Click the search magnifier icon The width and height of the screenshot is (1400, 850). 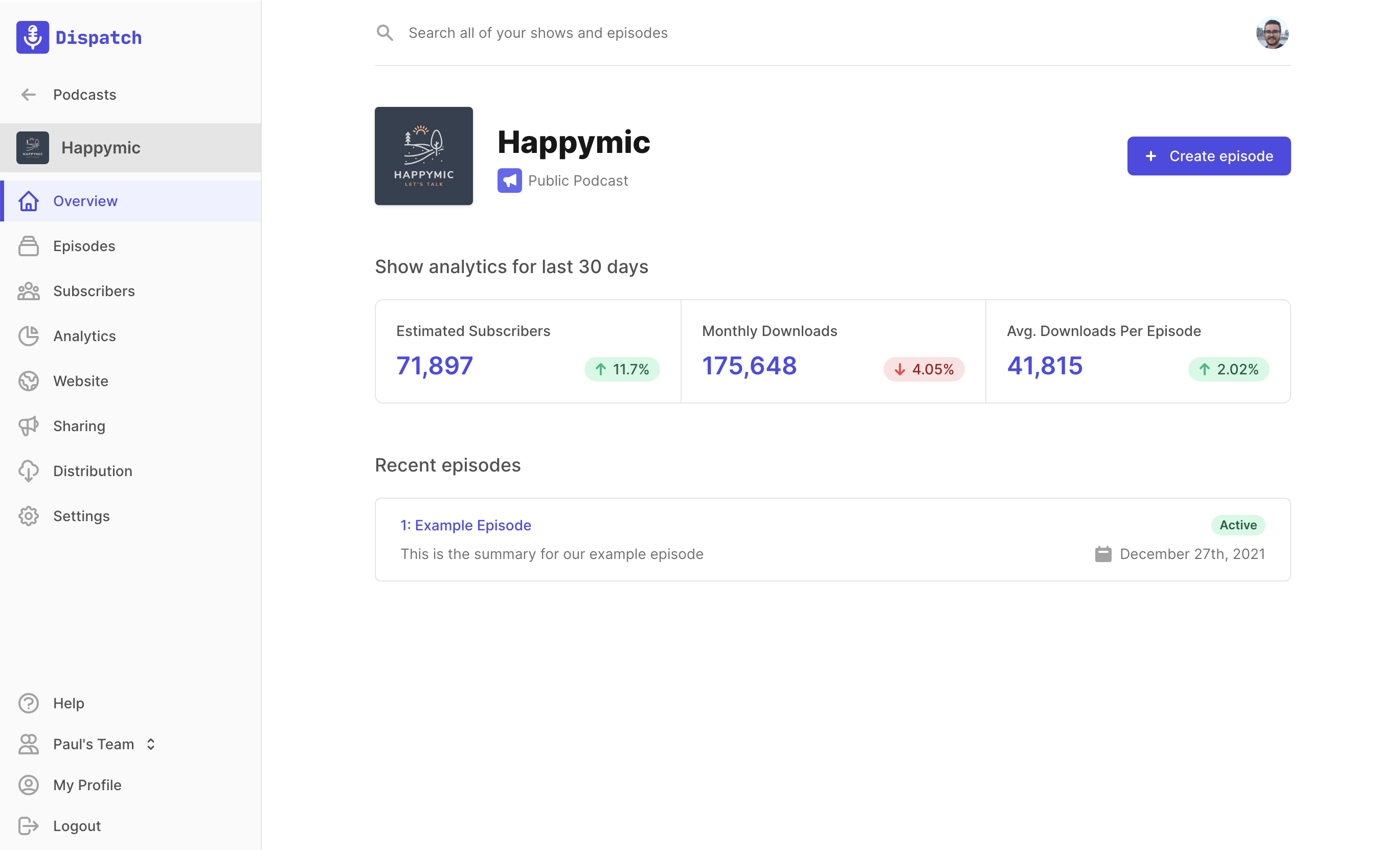[x=385, y=33]
